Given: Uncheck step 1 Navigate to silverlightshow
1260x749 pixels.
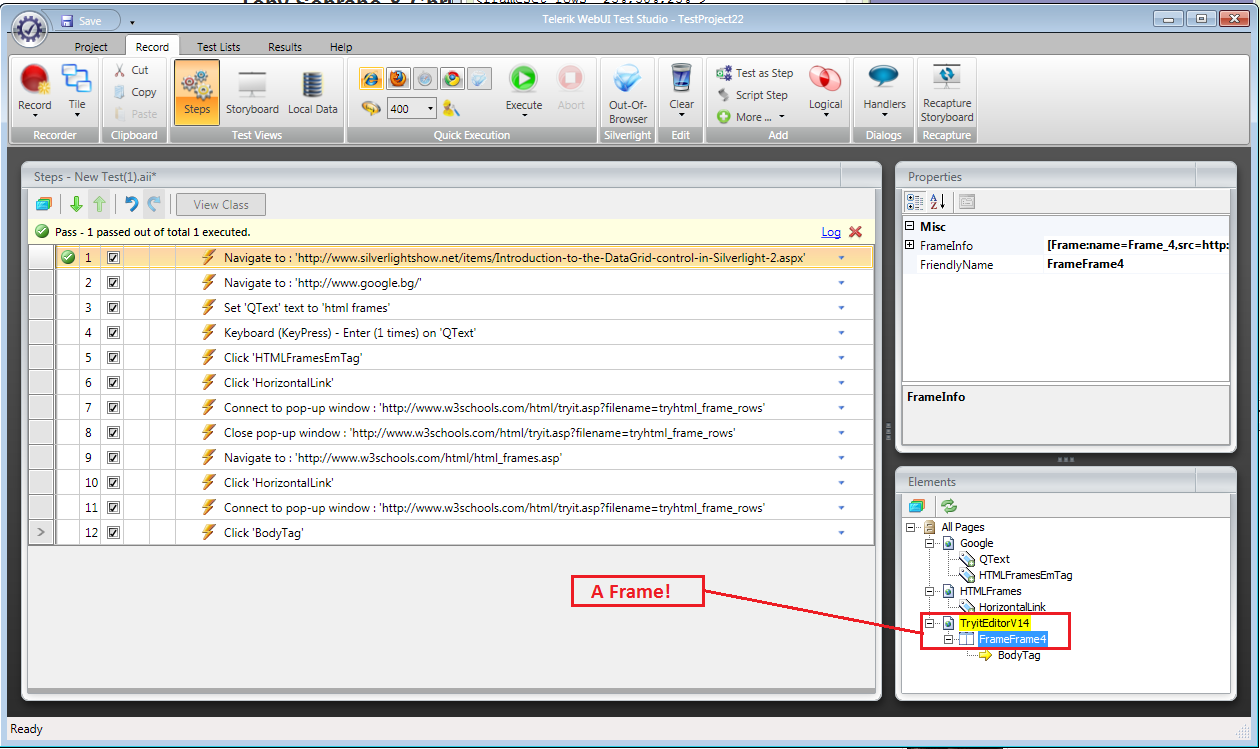Looking at the screenshot, I should 113,257.
